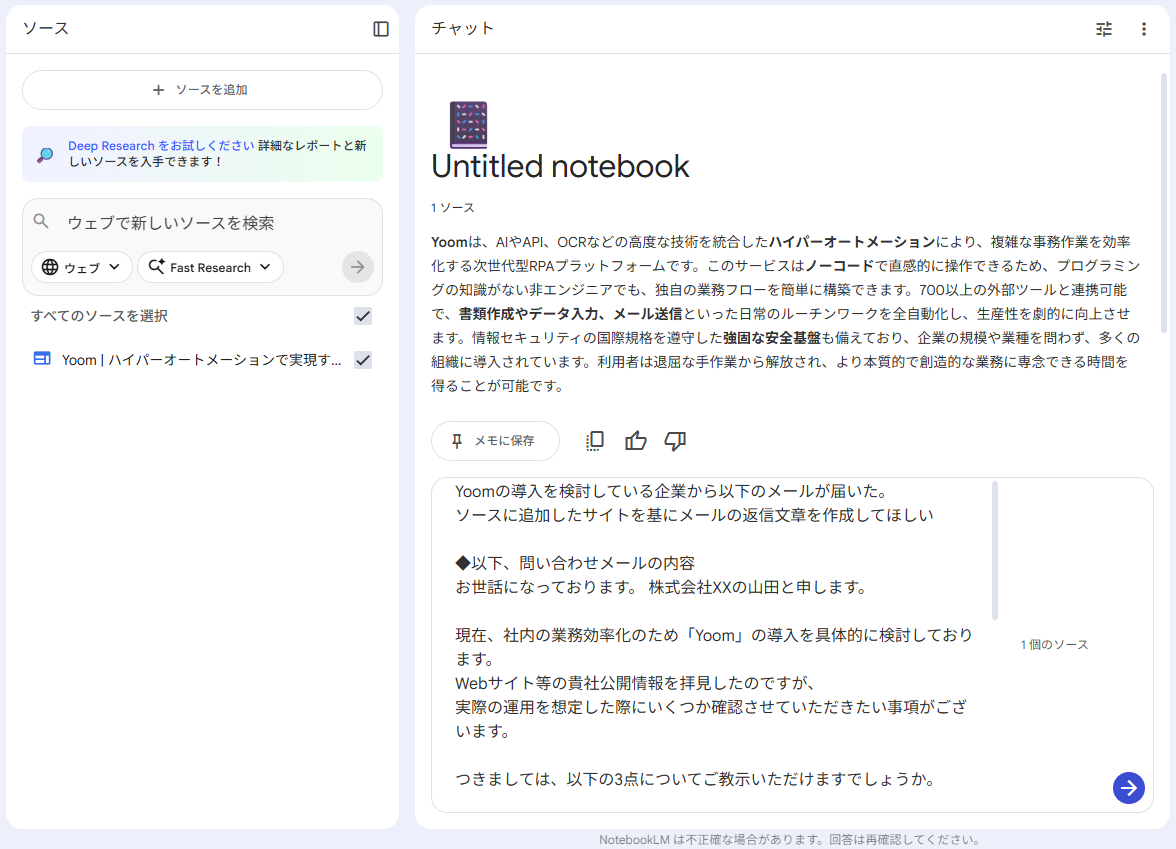Click the Untitled notebook title
Image resolution: width=1176 pixels, height=849 pixels.
point(560,166)
